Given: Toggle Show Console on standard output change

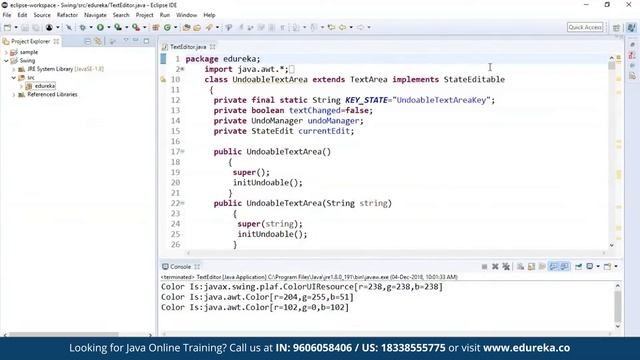Looking at the screenshot, I should click(x=553, y=267).
